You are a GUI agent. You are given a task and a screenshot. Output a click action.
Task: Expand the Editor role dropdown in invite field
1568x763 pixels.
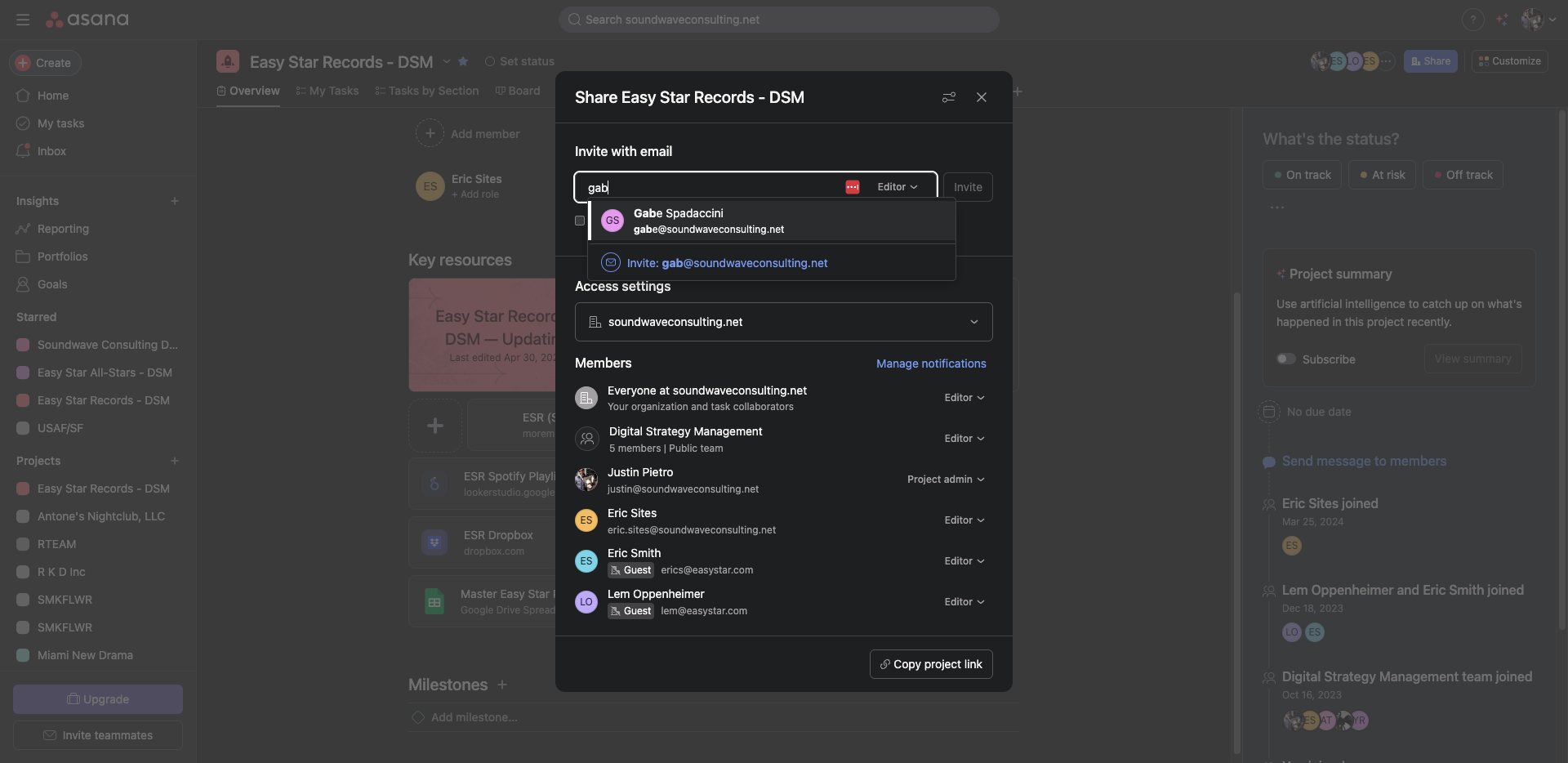(x=897, y=187)
